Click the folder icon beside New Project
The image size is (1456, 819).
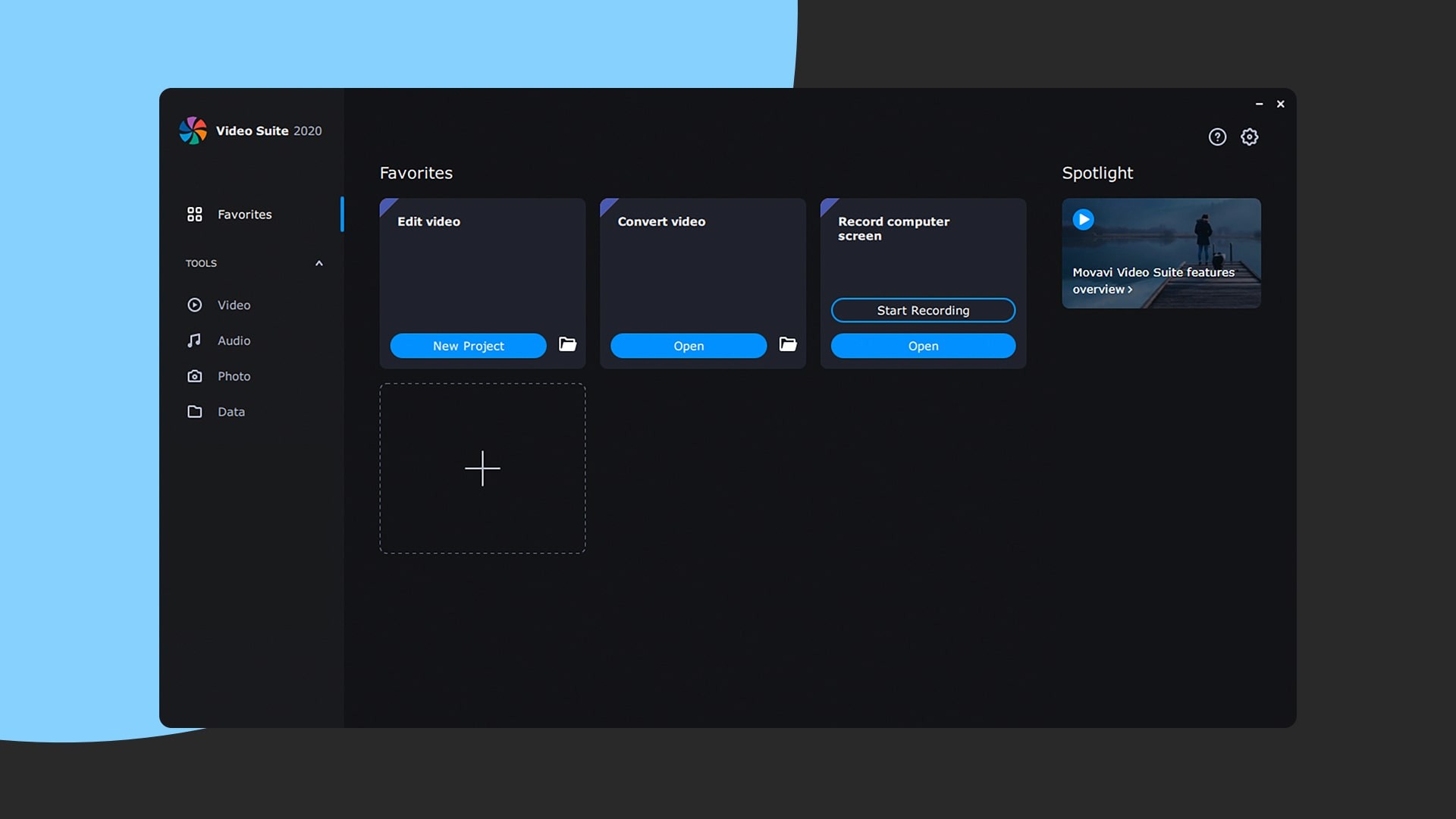567,345
